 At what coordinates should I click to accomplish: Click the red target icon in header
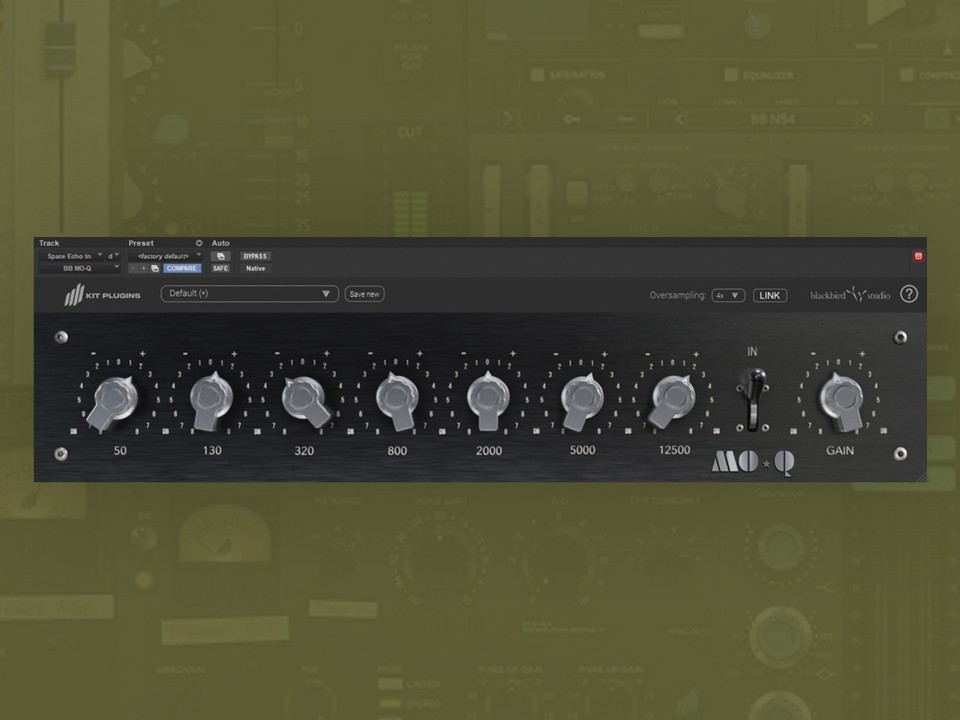pyautogui.click(x=918, y=257)
